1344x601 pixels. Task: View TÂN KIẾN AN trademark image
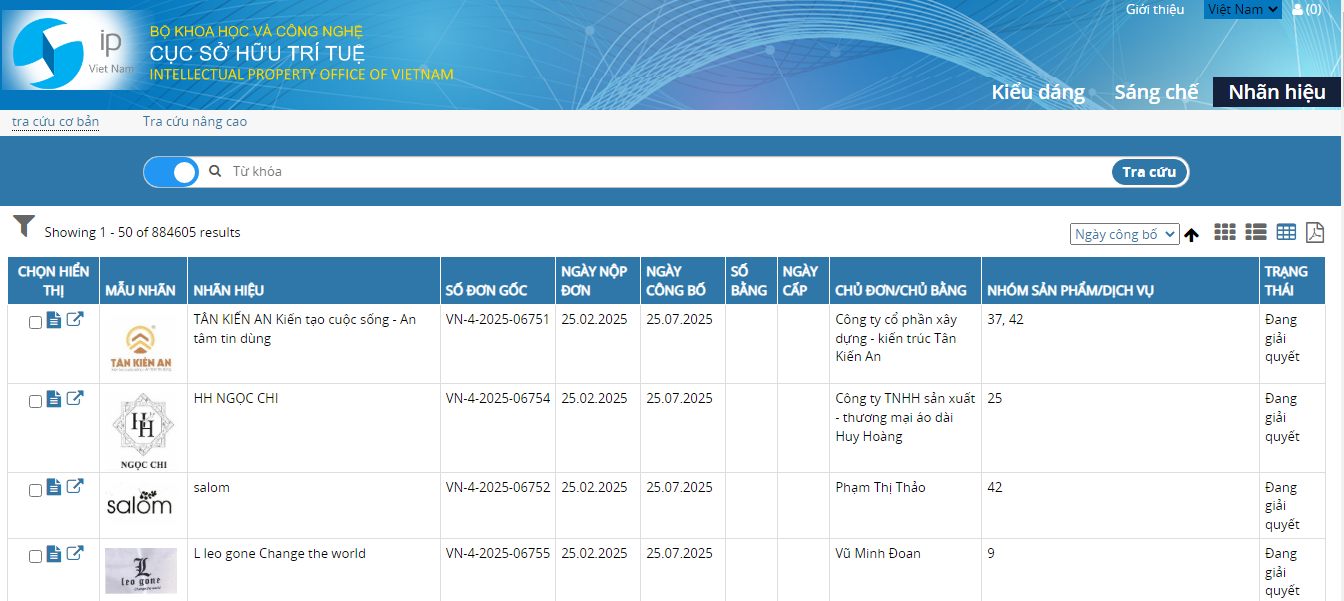click(x=140, y=347)
